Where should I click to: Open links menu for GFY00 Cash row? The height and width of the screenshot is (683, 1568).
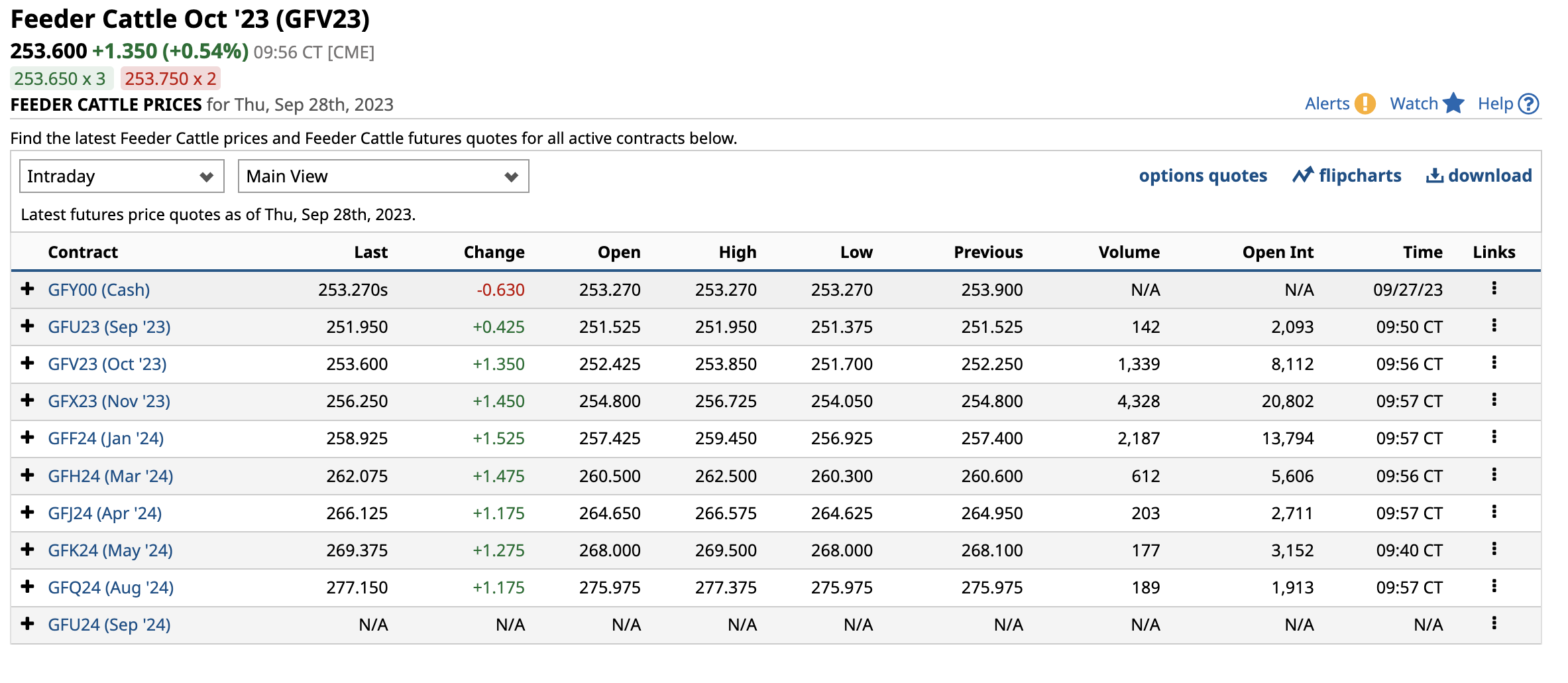coord(1494,288)
